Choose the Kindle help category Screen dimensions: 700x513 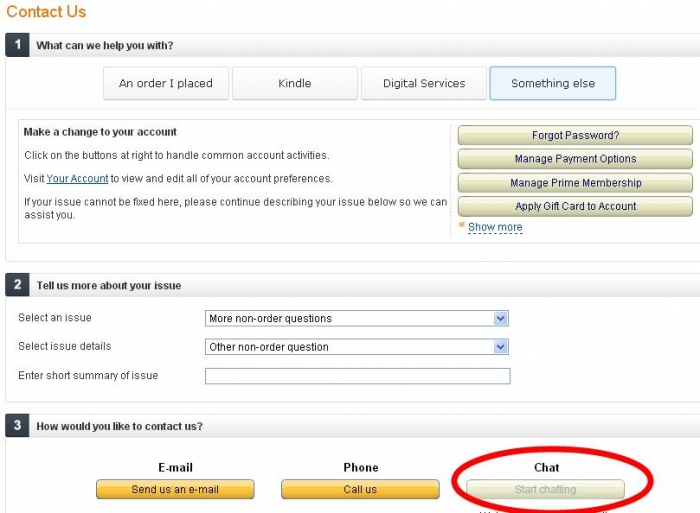[295, 83]
